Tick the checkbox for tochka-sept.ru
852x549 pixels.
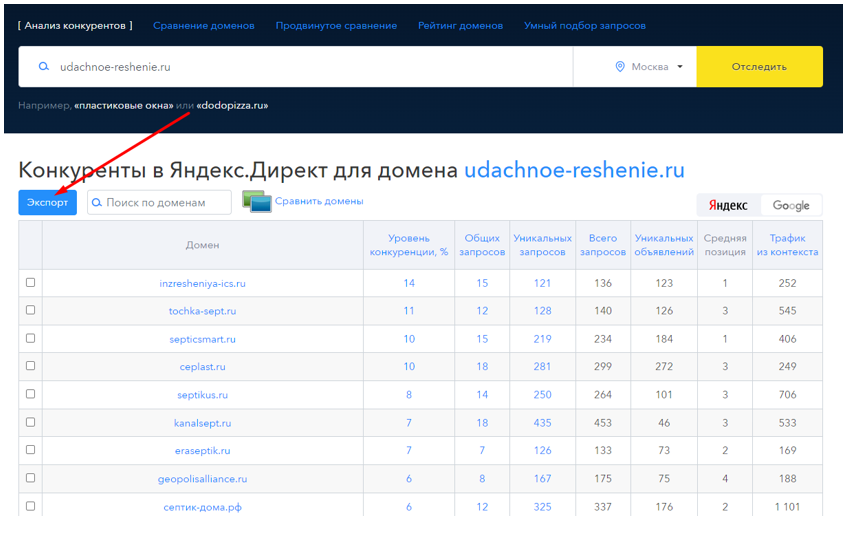30,310
